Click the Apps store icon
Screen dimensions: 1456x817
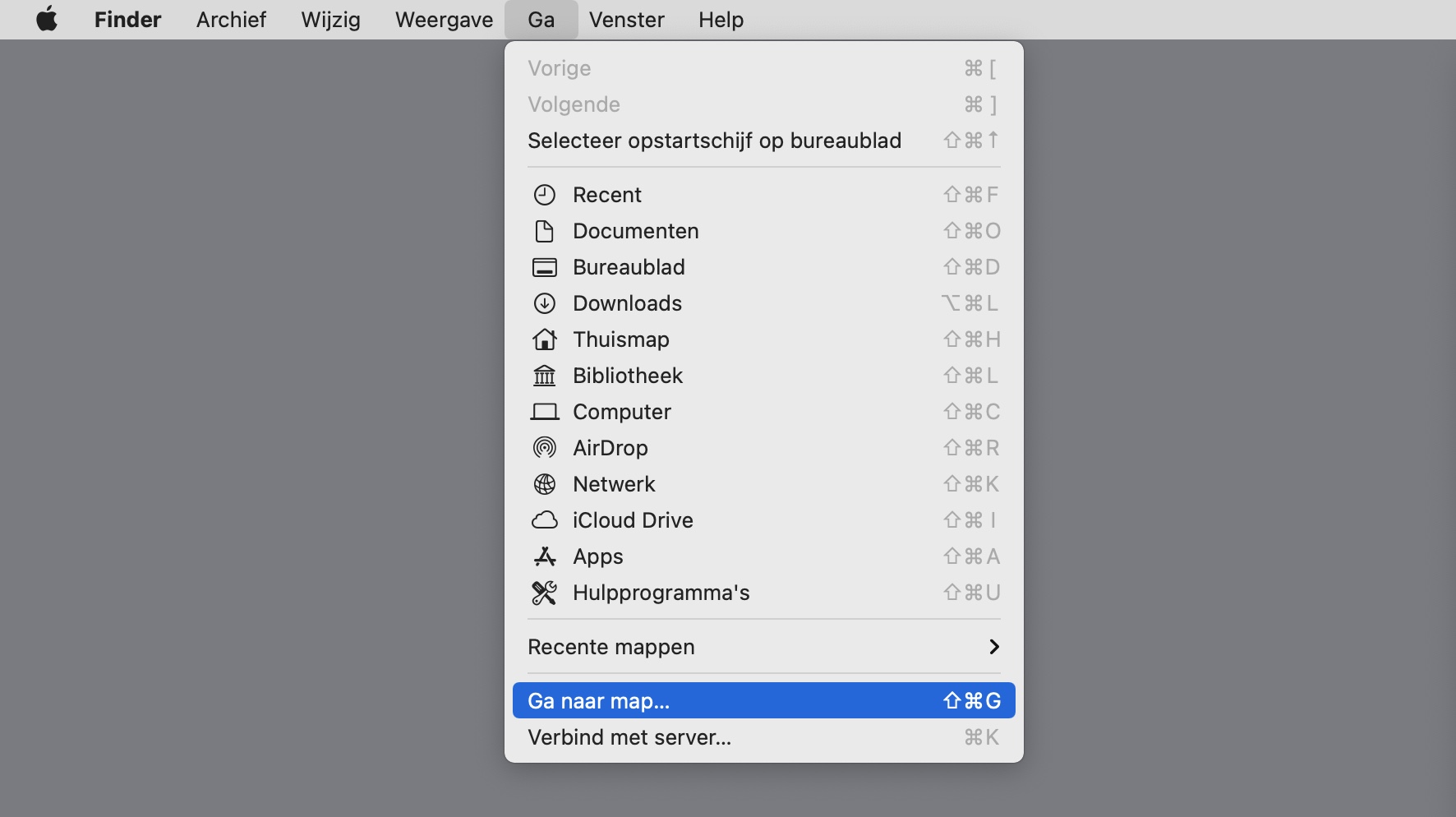[545, 556]
